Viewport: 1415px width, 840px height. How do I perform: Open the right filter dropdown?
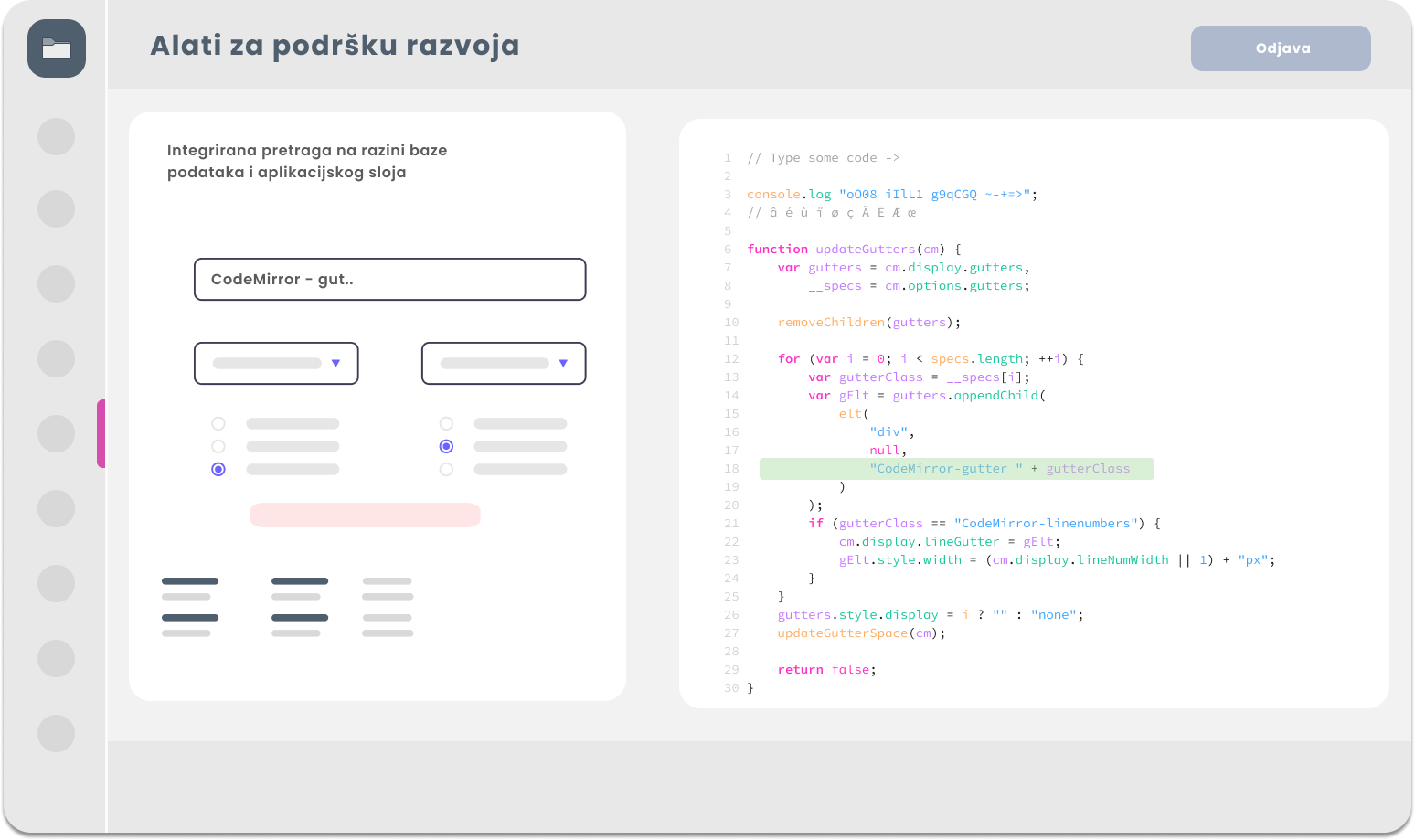pyautogui.click(x=504, y=363)
